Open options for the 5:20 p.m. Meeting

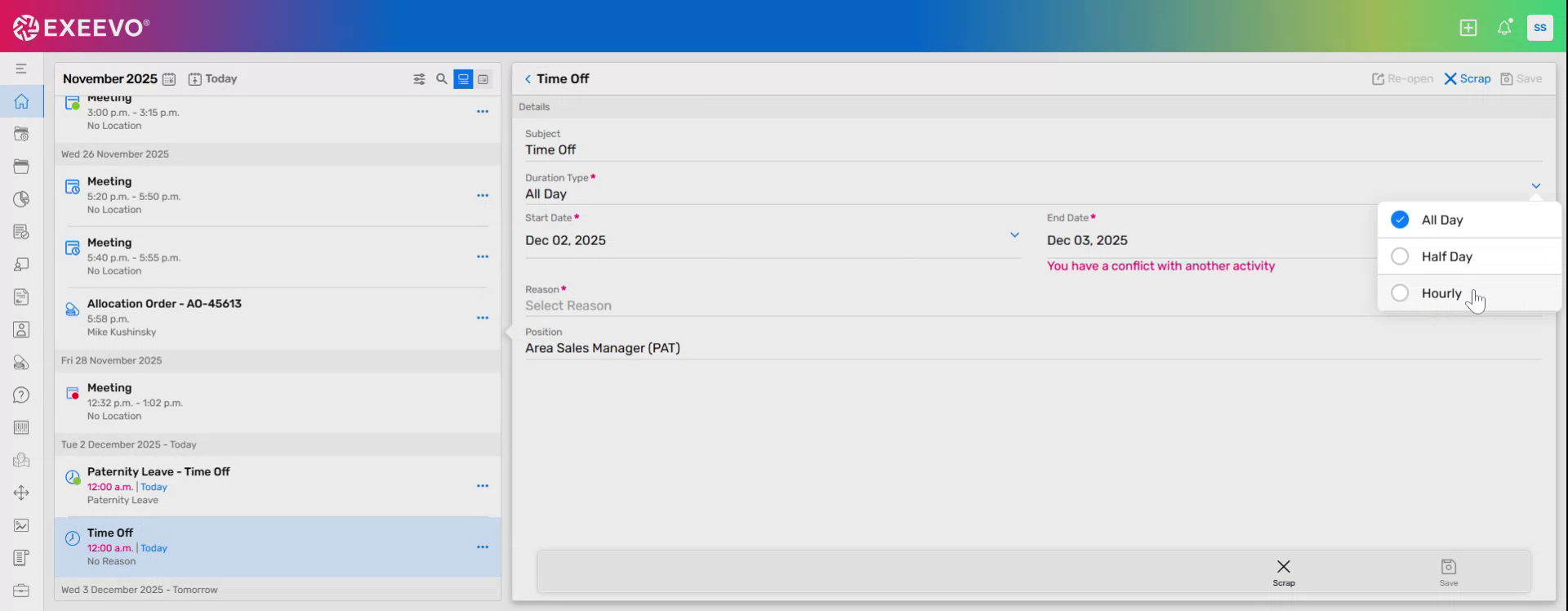[483, 195]
